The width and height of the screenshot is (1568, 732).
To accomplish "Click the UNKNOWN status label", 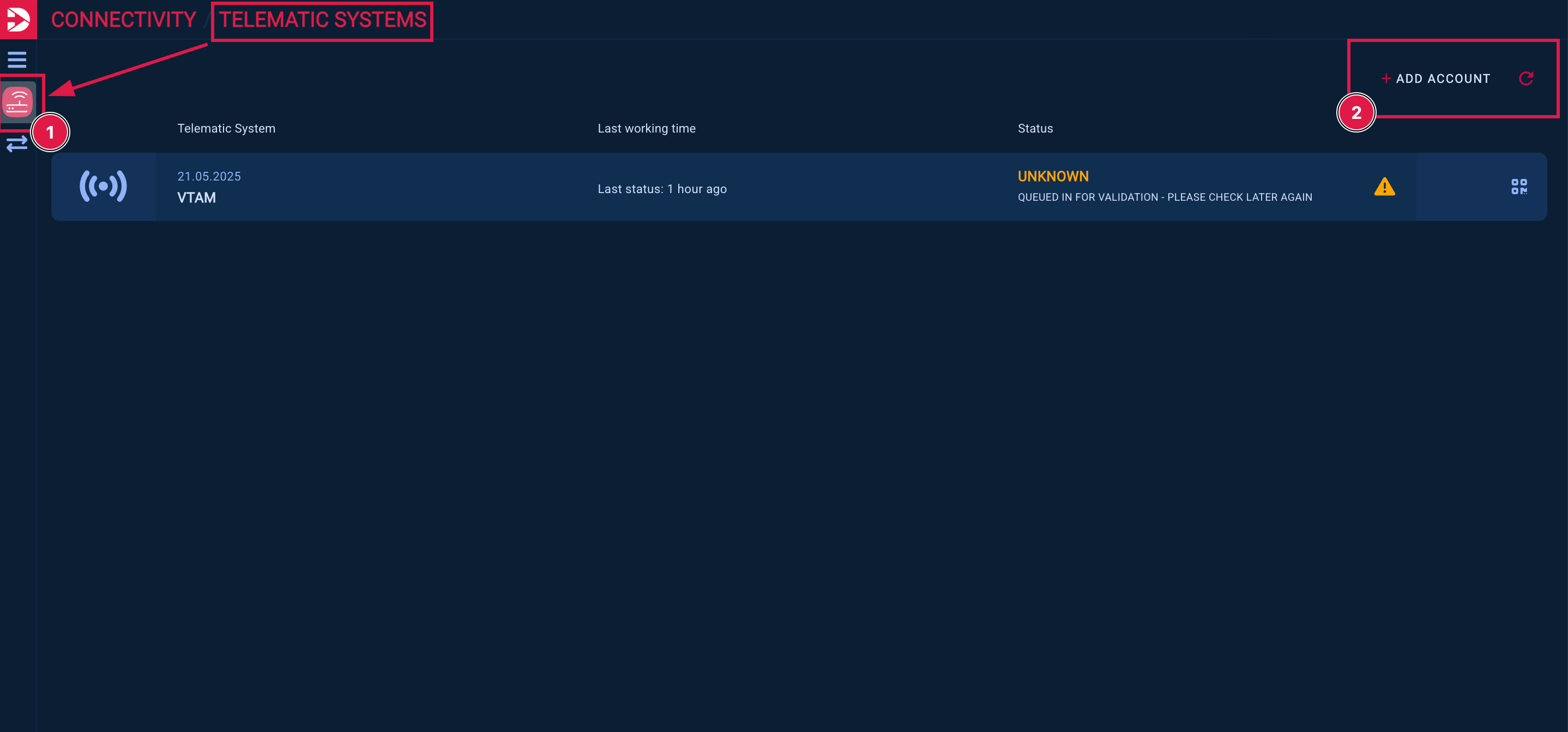I will 1052,177.
